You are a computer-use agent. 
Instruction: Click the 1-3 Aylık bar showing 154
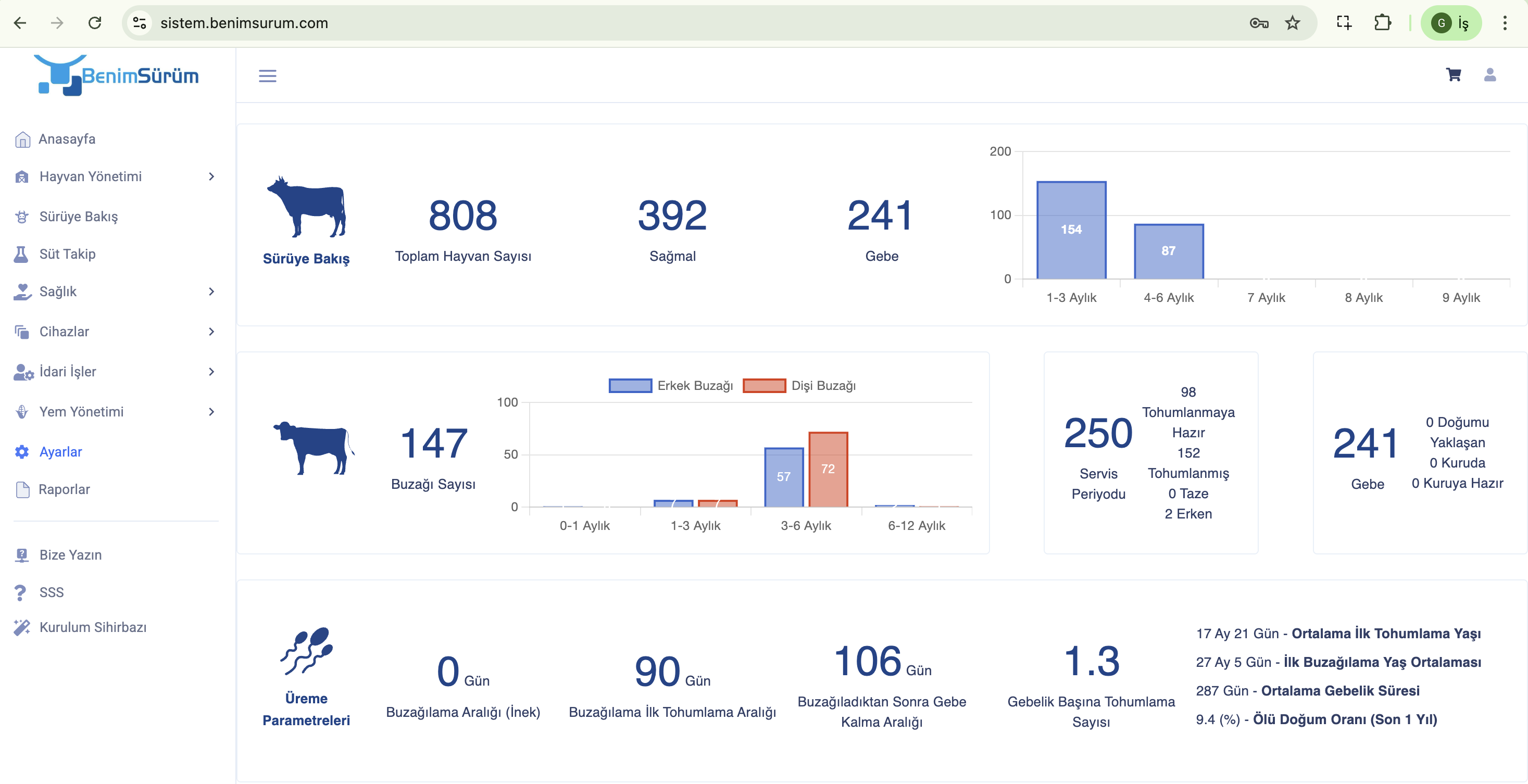point(1071,230)
